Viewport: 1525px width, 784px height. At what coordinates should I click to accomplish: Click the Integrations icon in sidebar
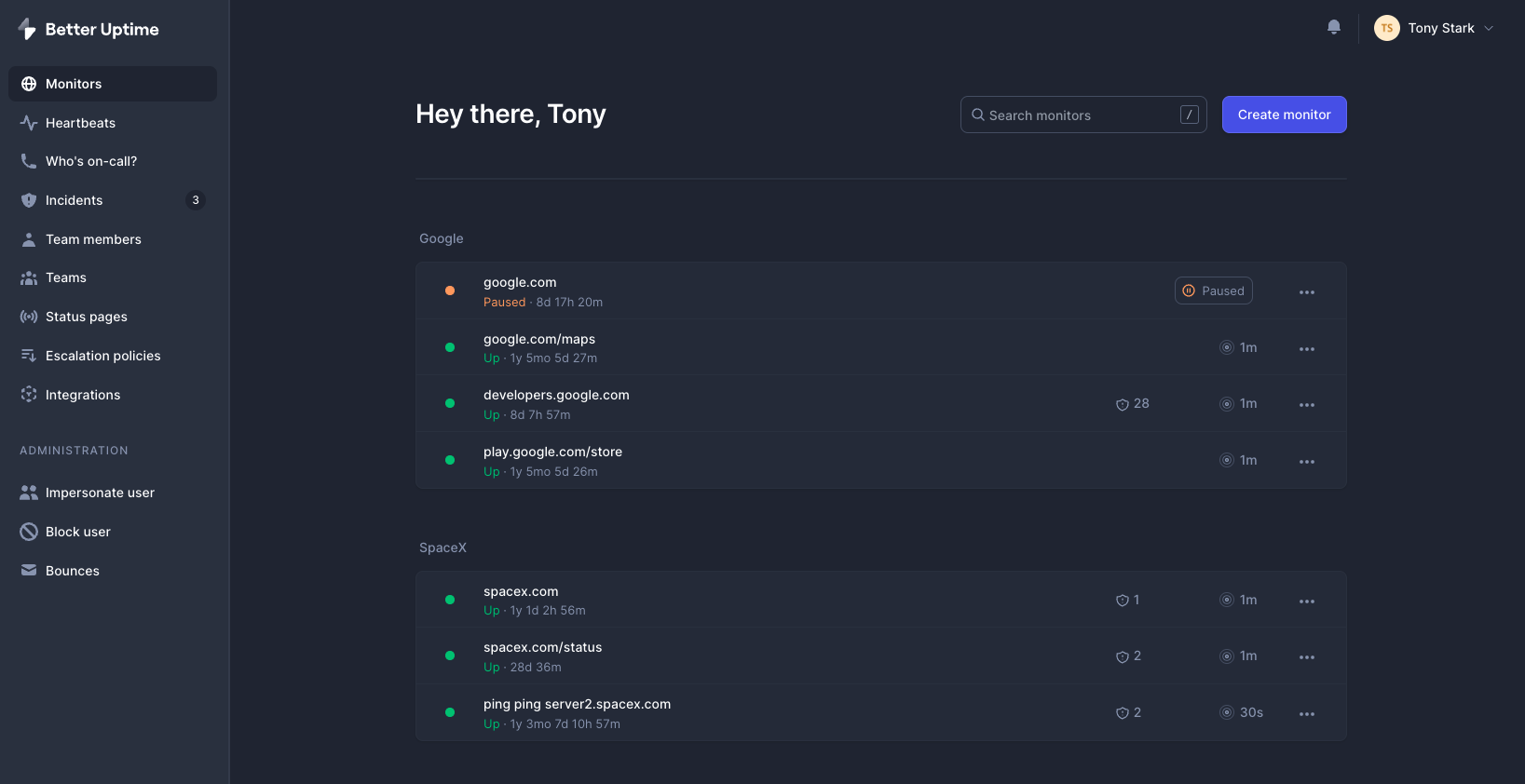click(29, 395)
